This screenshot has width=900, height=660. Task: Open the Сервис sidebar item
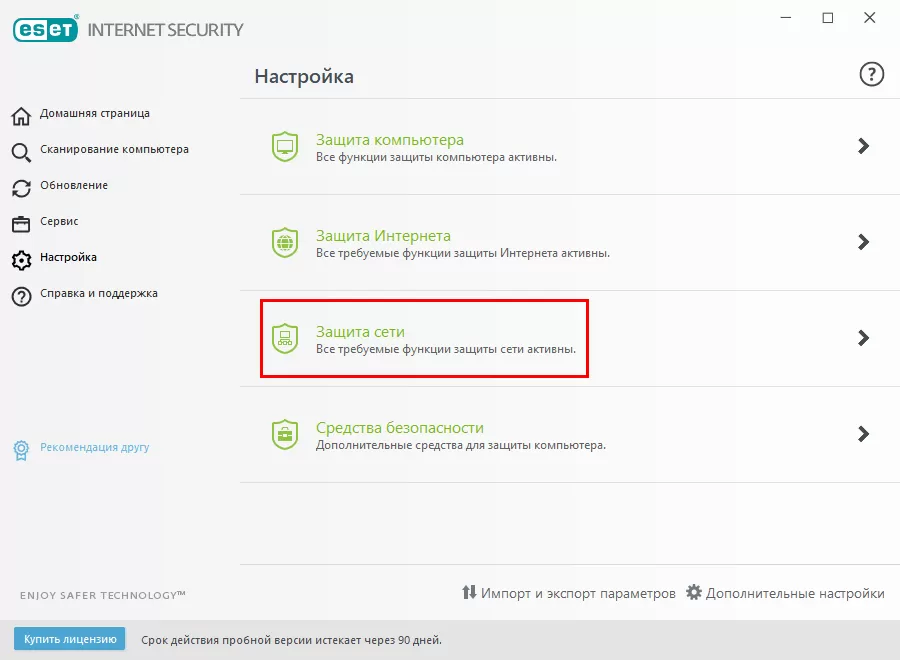click(x=59, y=222)
